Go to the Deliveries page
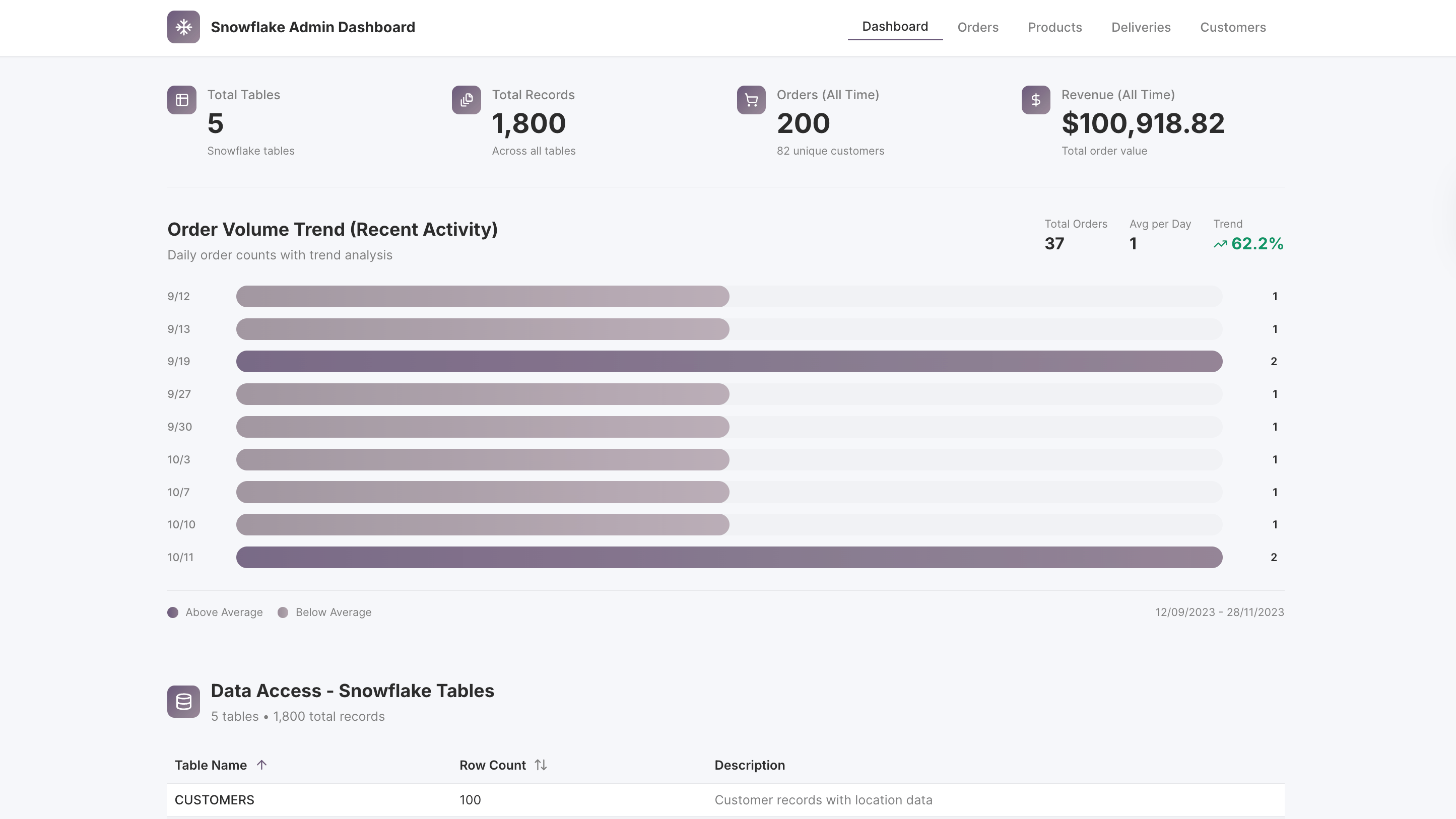 click(x=1141, y=27)
